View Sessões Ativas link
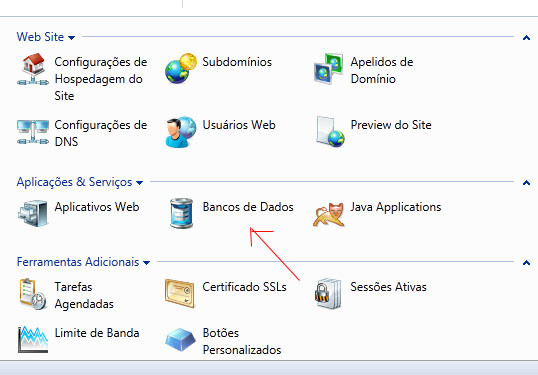Image resolution: width=538 pixels, height=375 pixels. [388, 287]
